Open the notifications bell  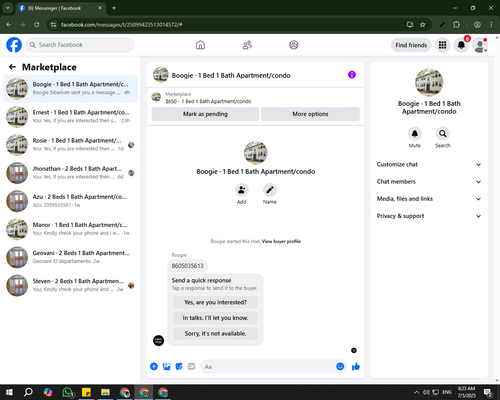tap(461, 45)
